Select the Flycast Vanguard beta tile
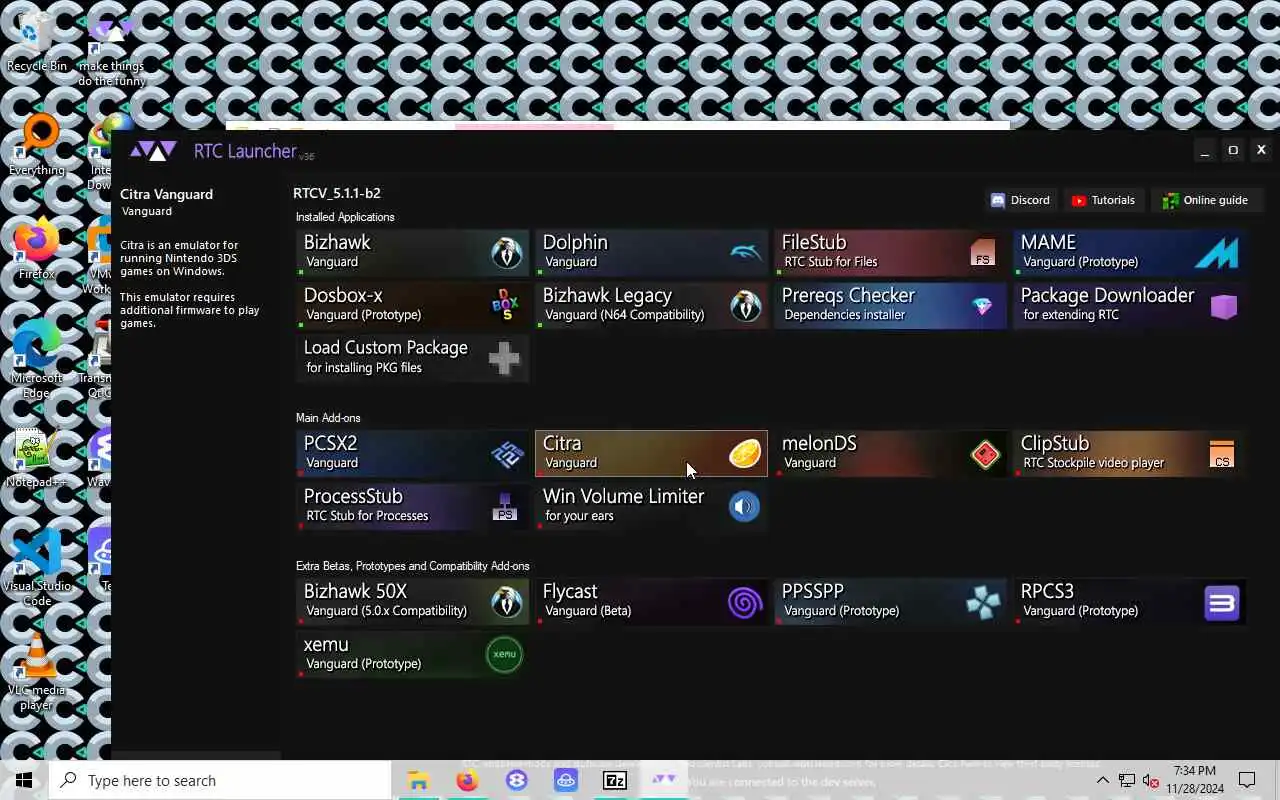The height and width of the screenshot is (800, 1280). click(651, 602)
